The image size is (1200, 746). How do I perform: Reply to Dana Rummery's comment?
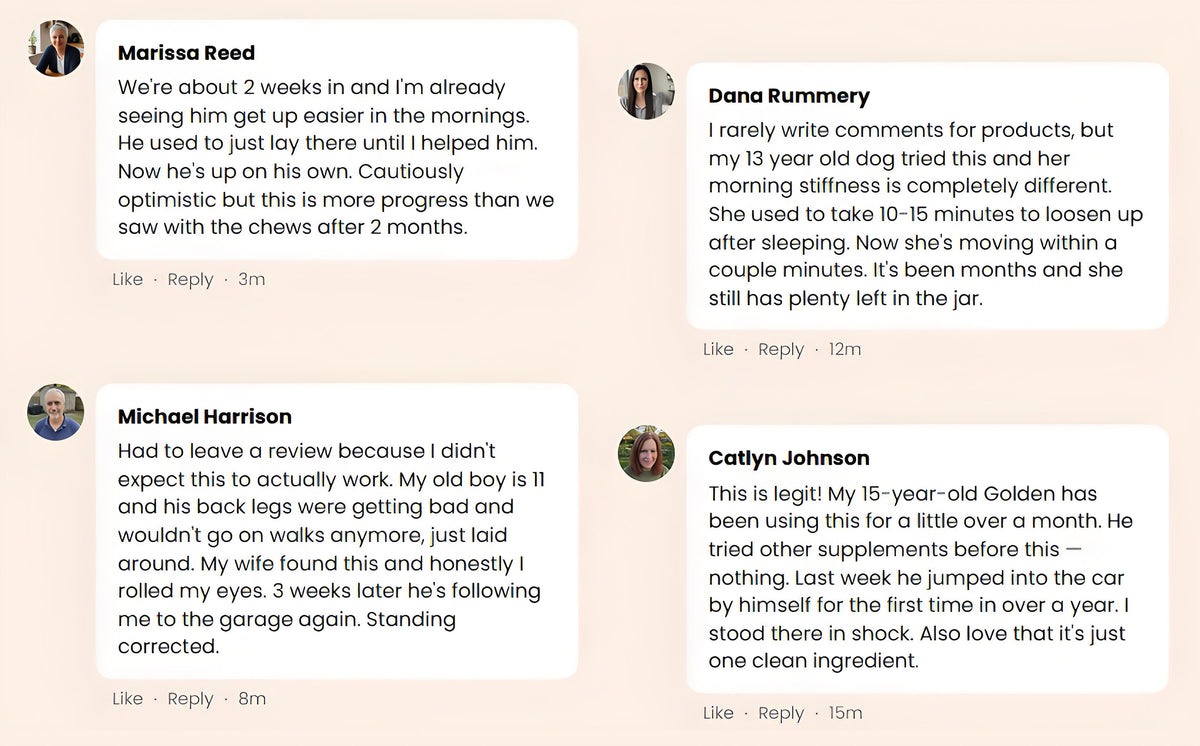(x=781, y=350)
